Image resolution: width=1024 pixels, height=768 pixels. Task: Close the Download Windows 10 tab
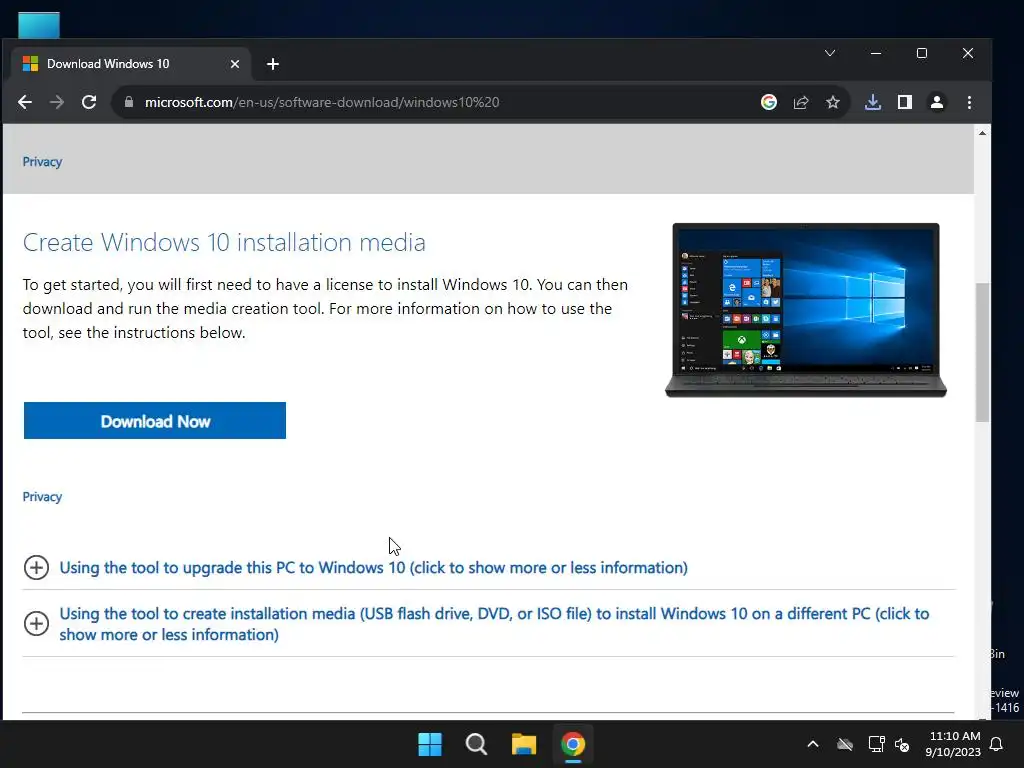(235, 64)
